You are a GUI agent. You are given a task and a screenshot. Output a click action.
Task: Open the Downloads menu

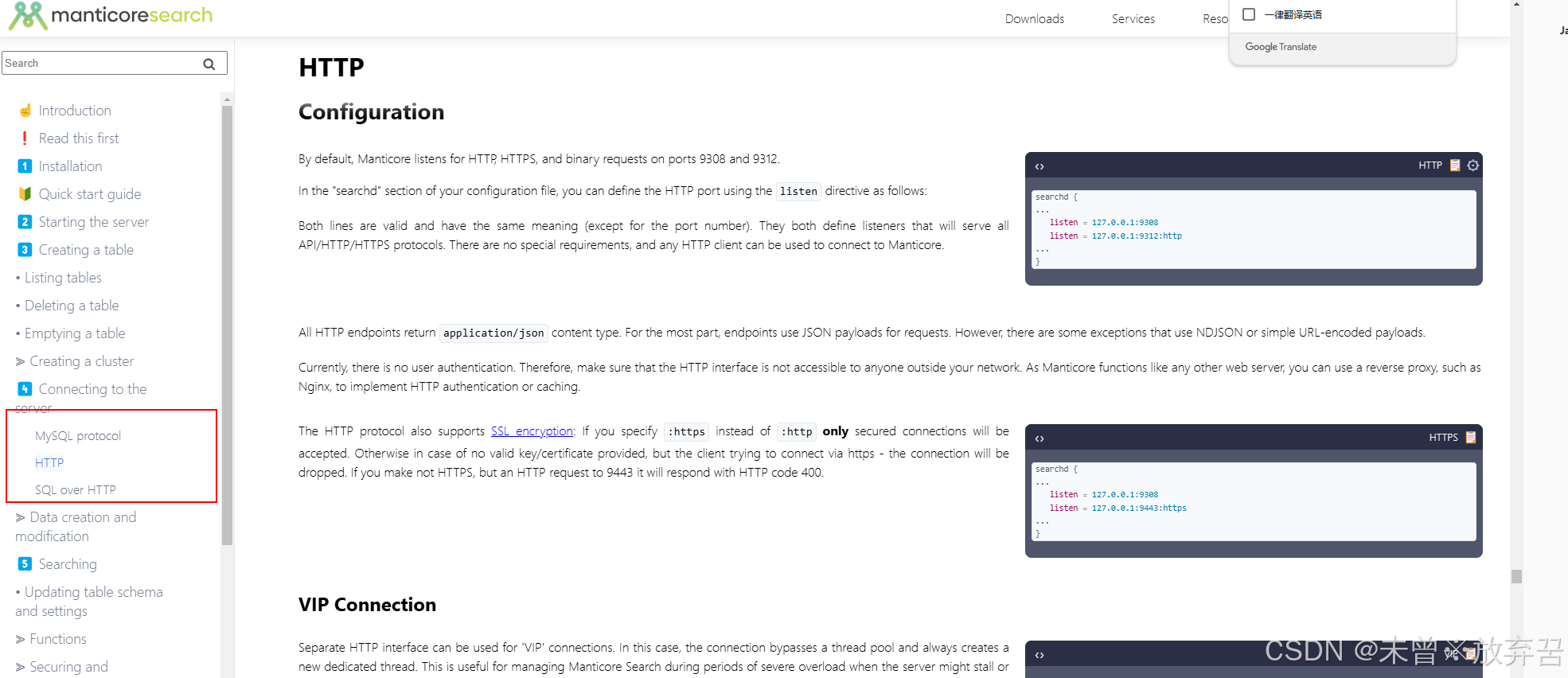pyautogui.click(x=1034, y=19)
